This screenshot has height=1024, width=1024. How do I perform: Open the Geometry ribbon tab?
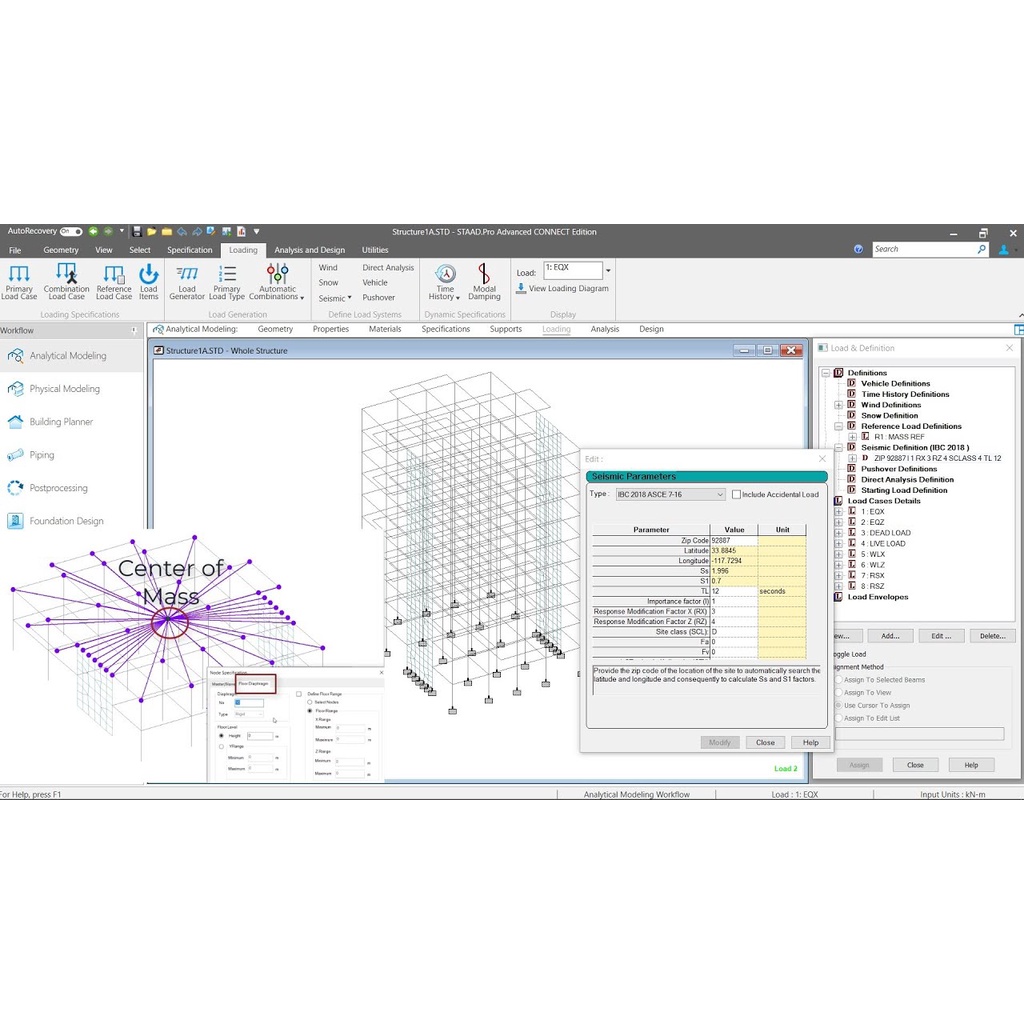tap(61, 250)
